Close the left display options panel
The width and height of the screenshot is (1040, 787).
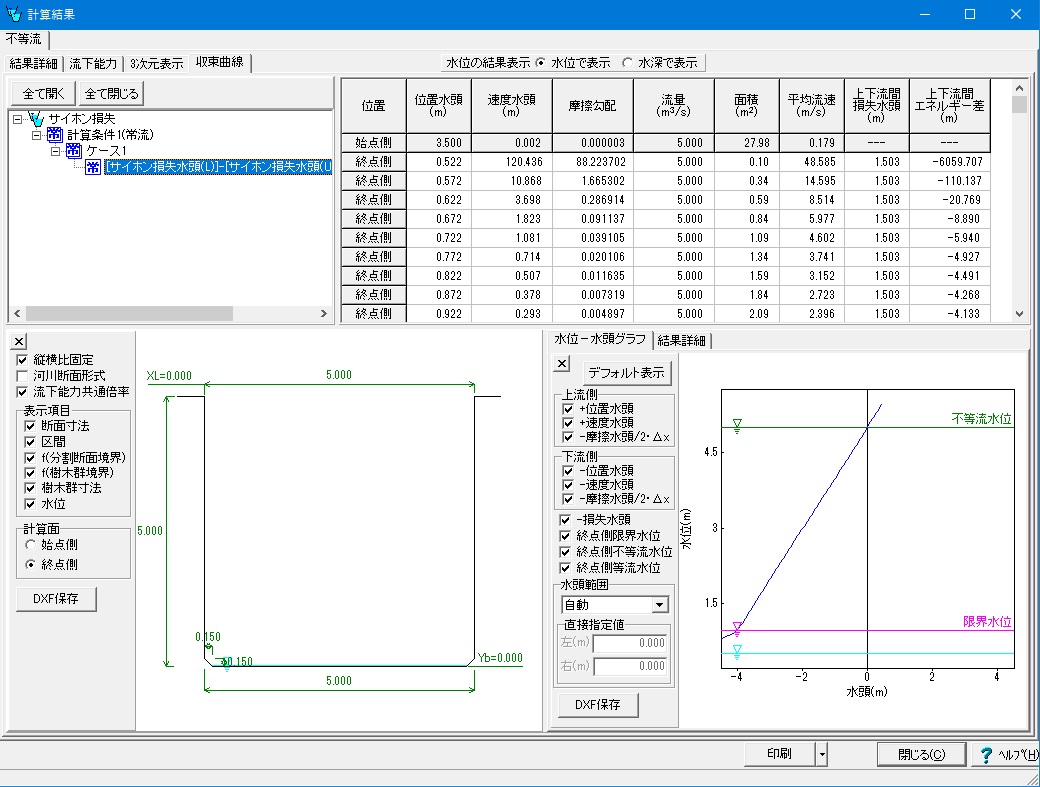19,341
